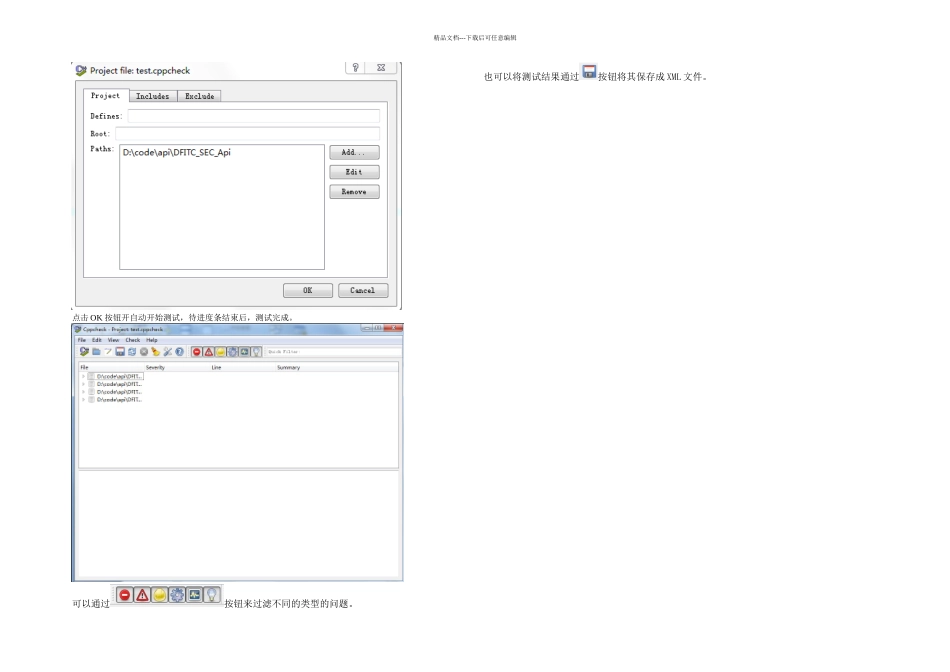Screen dimensions: 950x672
Task: Toggle information lightbulb filter in Cppcheck window toolbar
Action: (x=256, y=351)
